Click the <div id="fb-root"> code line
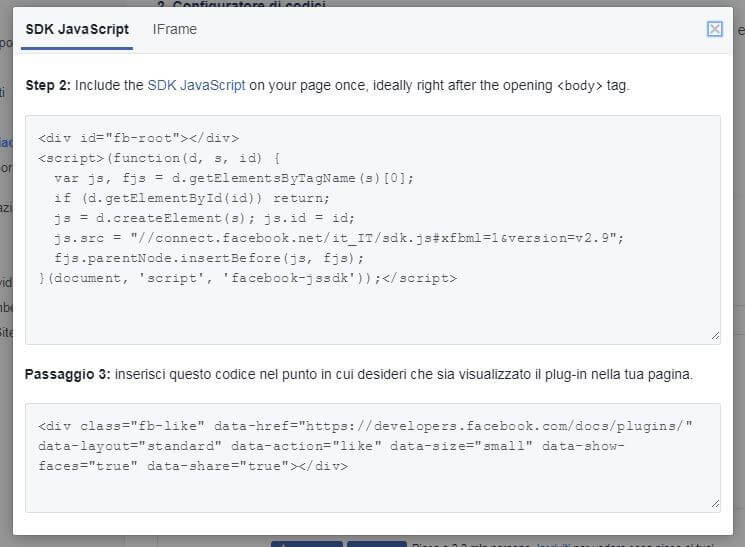The image size is (745, 547). (x=139, y=138)
